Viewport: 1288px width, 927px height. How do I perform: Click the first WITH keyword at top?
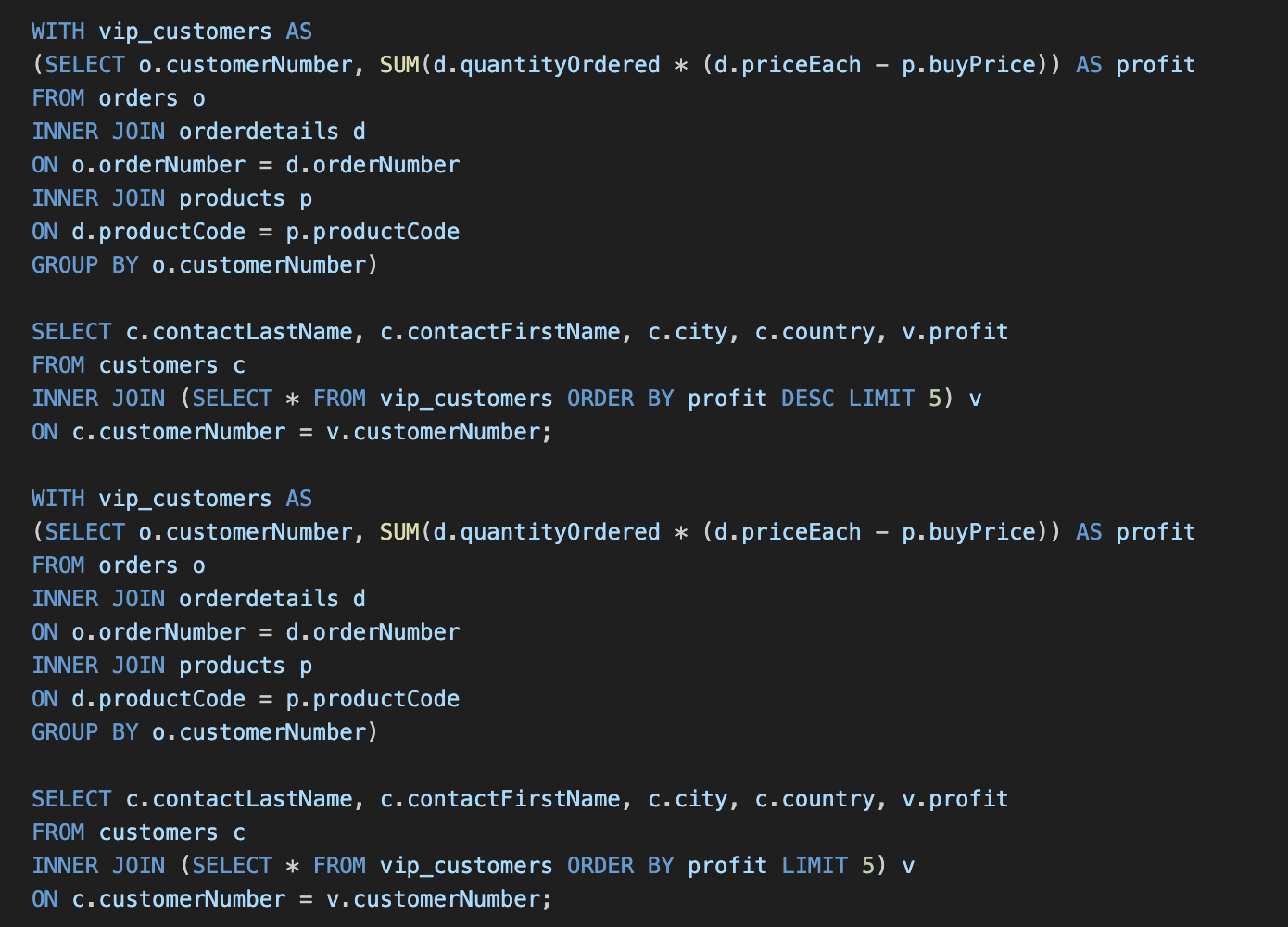[57, 32]
